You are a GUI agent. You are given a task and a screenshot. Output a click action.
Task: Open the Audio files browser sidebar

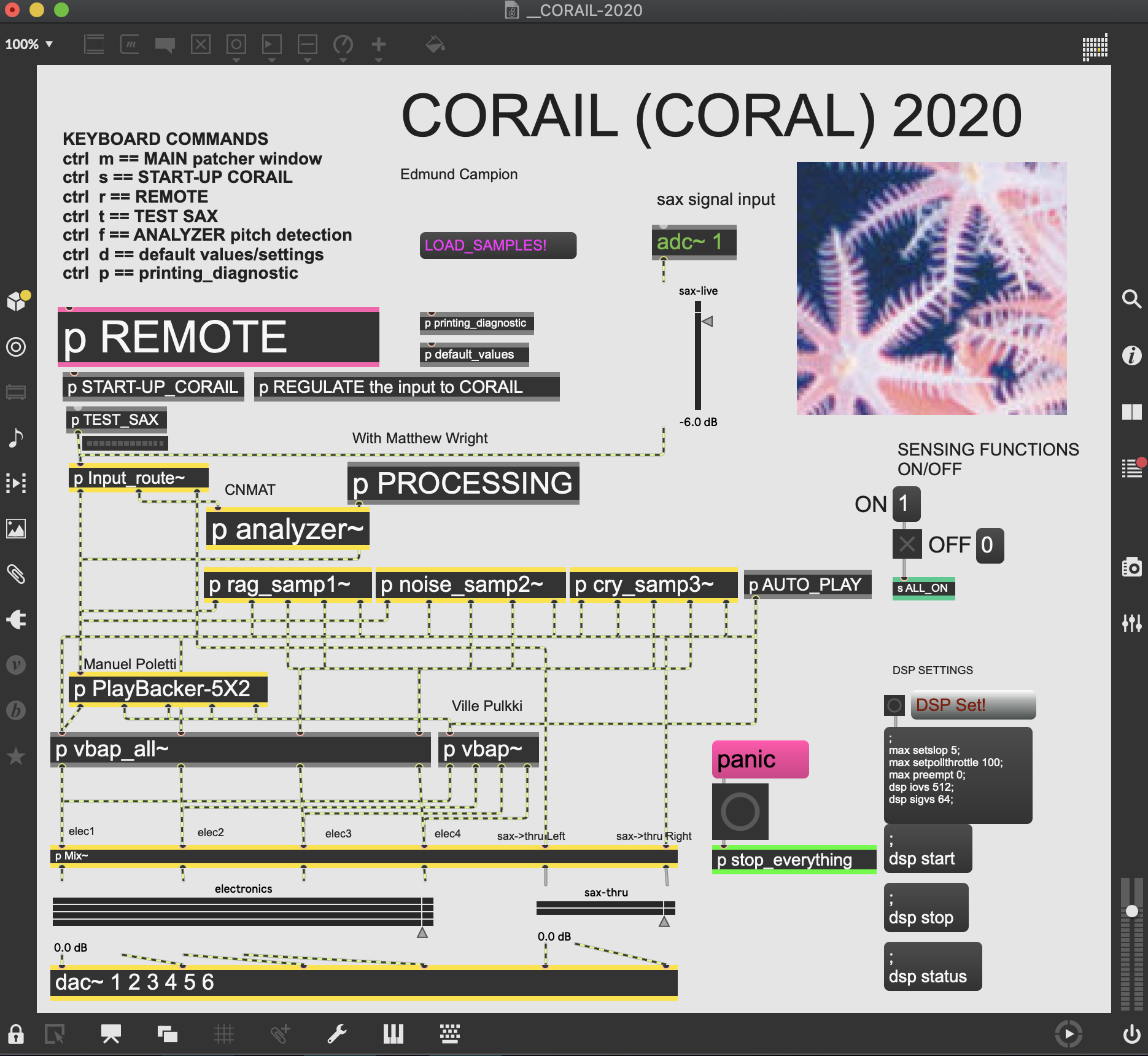[x=16, y=438]
